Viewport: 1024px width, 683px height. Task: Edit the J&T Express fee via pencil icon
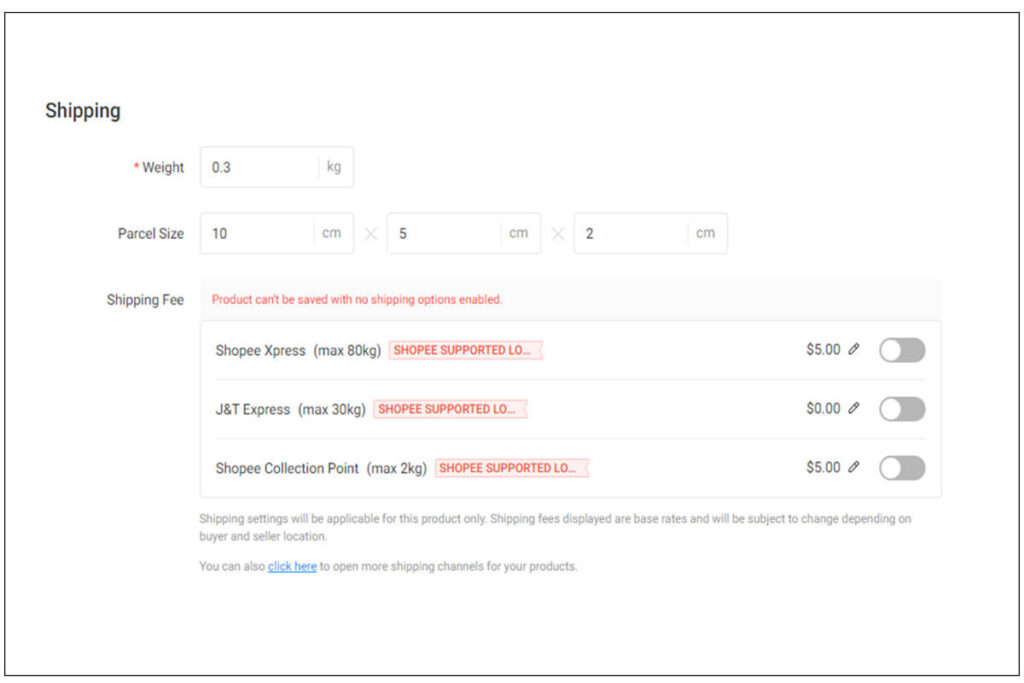pyautogui.click(x=853, y=409)
